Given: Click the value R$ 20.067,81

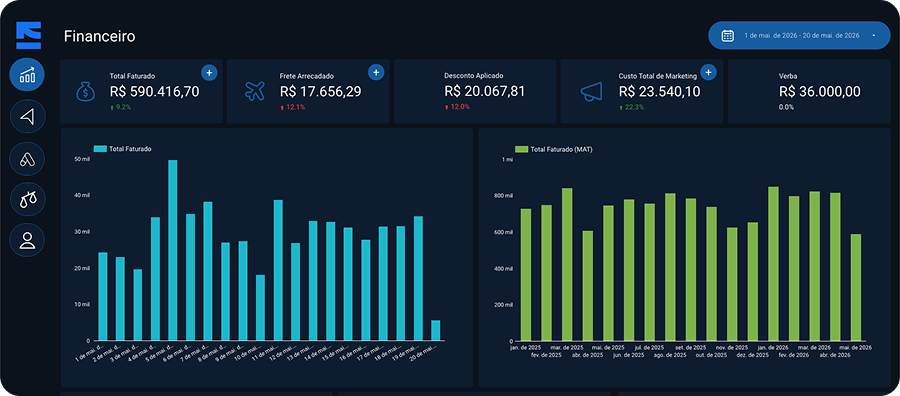Looking at the screenshot, I should [x=484, y=91].
